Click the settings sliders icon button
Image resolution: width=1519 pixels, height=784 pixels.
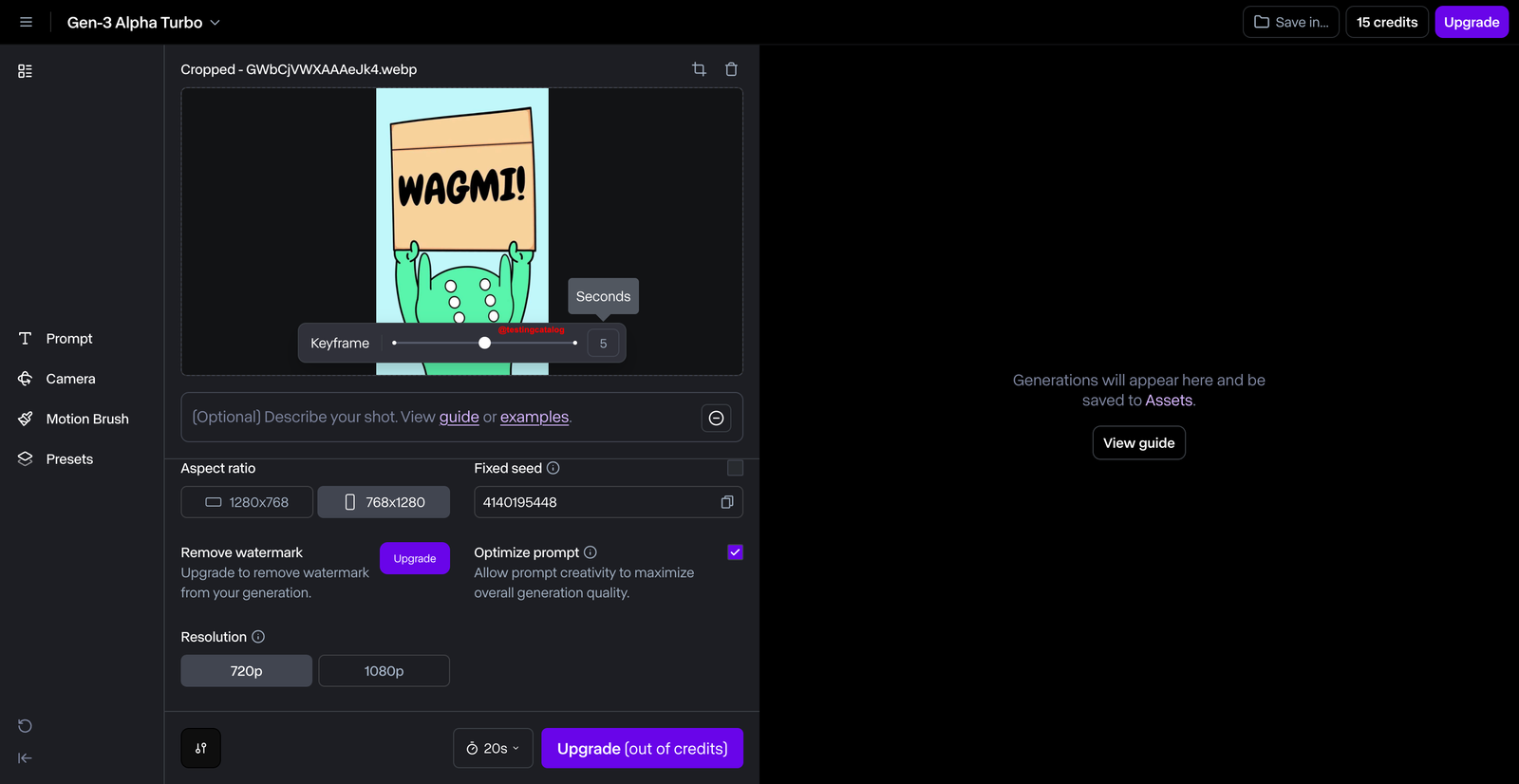tap(201, 748)
